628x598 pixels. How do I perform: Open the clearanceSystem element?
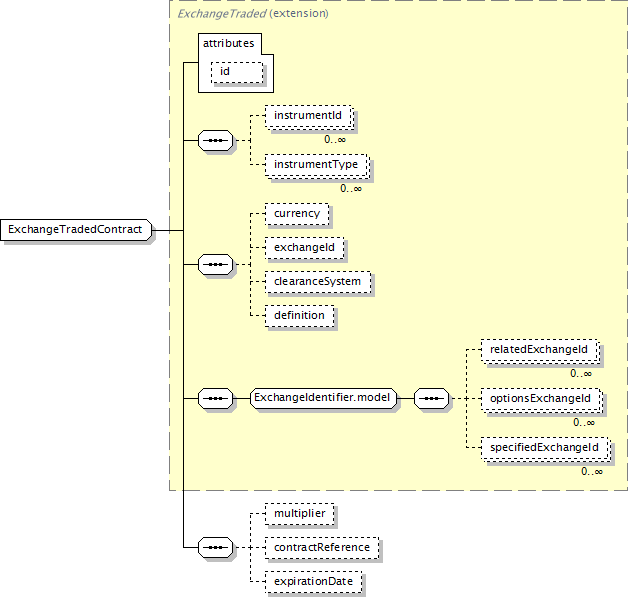click(316, 281)
